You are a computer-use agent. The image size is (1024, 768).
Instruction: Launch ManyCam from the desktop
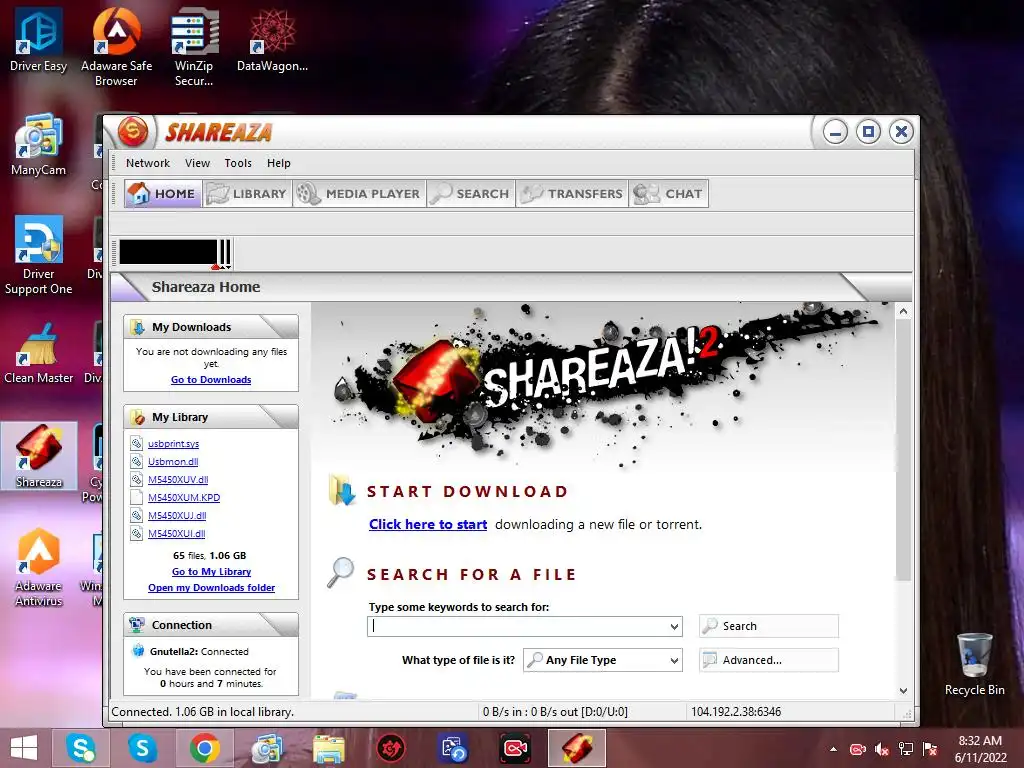click(x=39, y=145)
